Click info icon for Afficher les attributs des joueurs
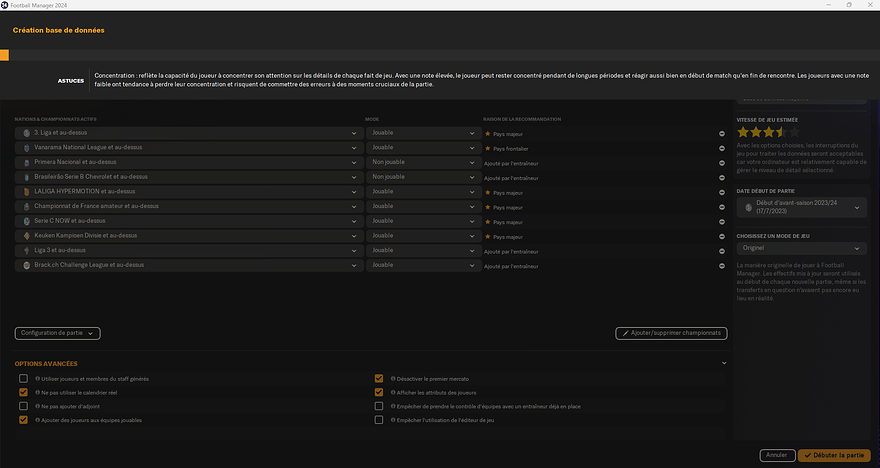The width and height of the screenshot is (880, 468). (393, 392)
